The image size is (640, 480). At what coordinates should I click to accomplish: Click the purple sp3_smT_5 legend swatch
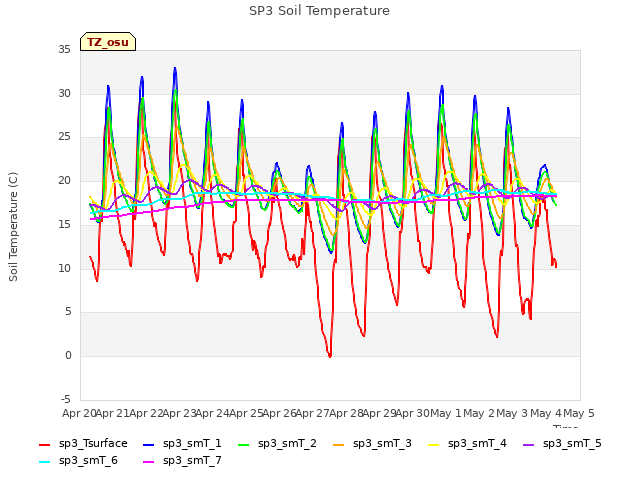529,444
